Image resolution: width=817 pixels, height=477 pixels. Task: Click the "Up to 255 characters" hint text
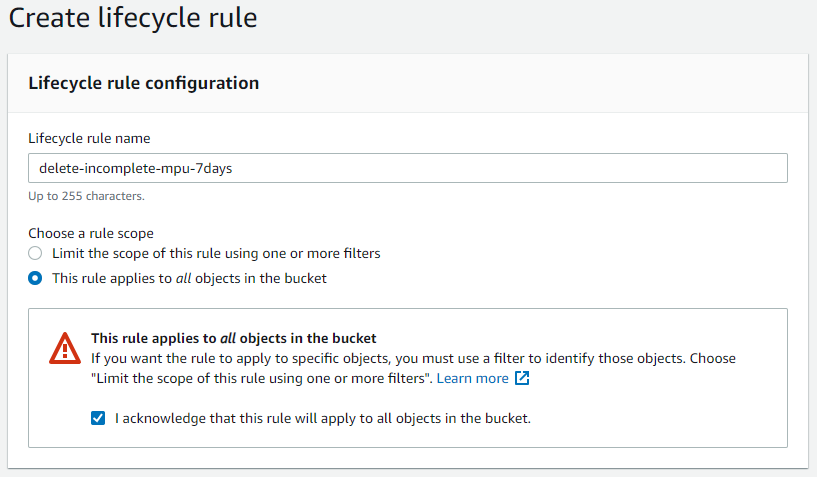(x=86, y=196)
